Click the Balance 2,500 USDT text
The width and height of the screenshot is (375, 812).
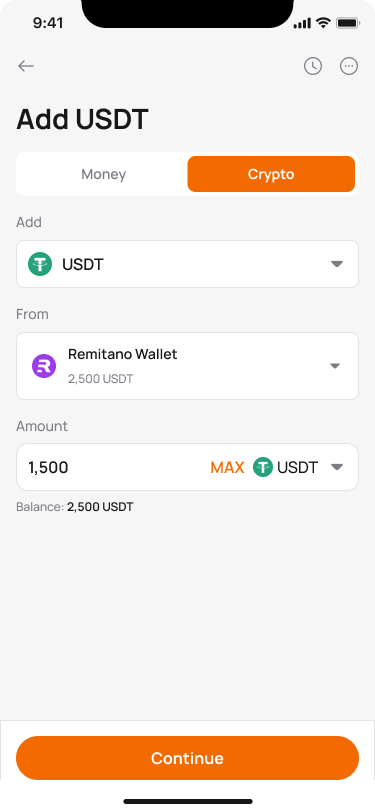pyautogui.click(x=75, y=507)
